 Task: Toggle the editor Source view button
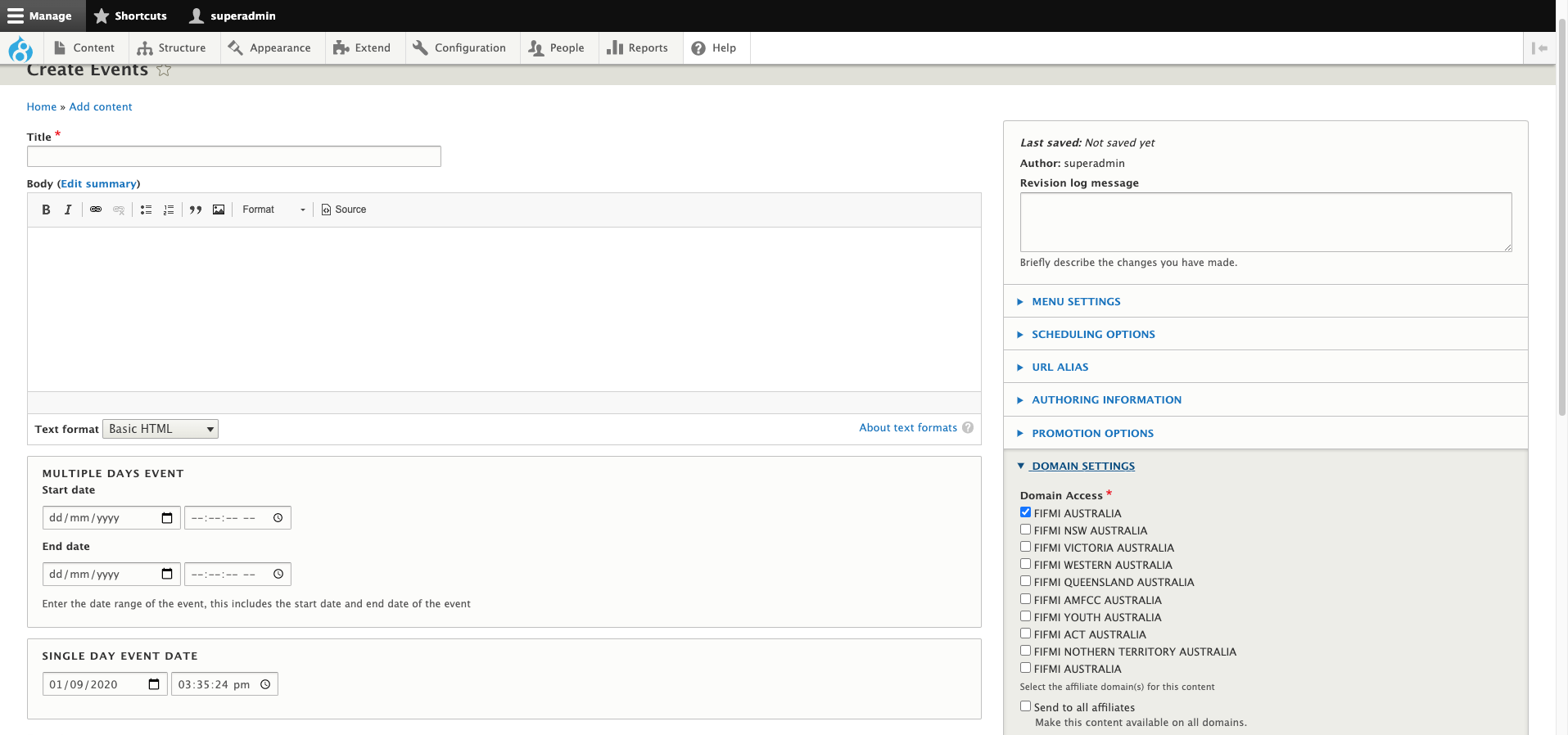[x=344, y=210]
